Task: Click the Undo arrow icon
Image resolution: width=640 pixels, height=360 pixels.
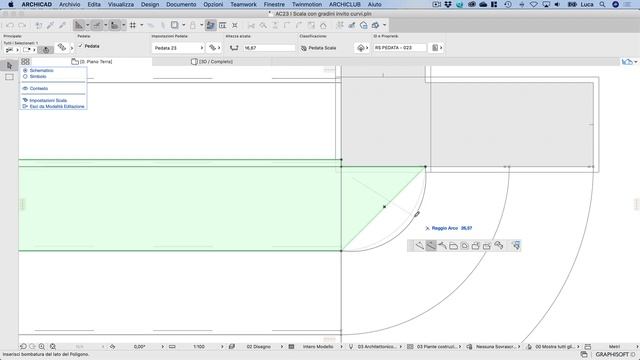Action: pyautogui.click(x=10, y=25)
